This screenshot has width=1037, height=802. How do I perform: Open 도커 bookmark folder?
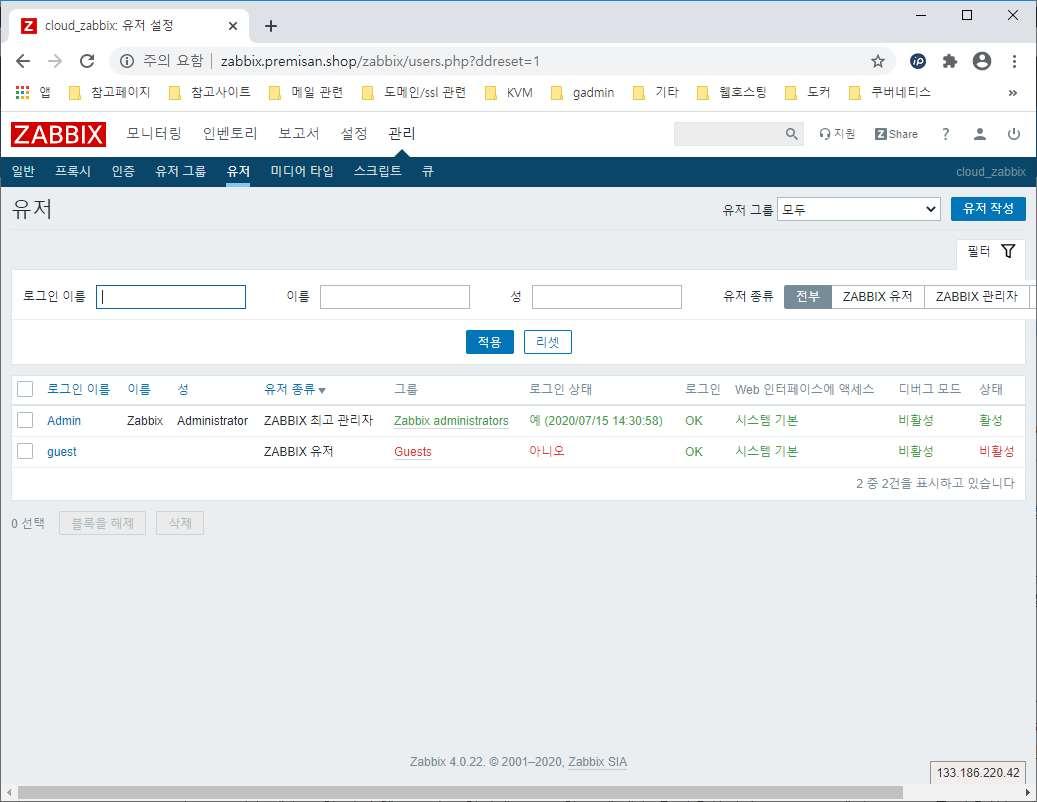point(807,93)
